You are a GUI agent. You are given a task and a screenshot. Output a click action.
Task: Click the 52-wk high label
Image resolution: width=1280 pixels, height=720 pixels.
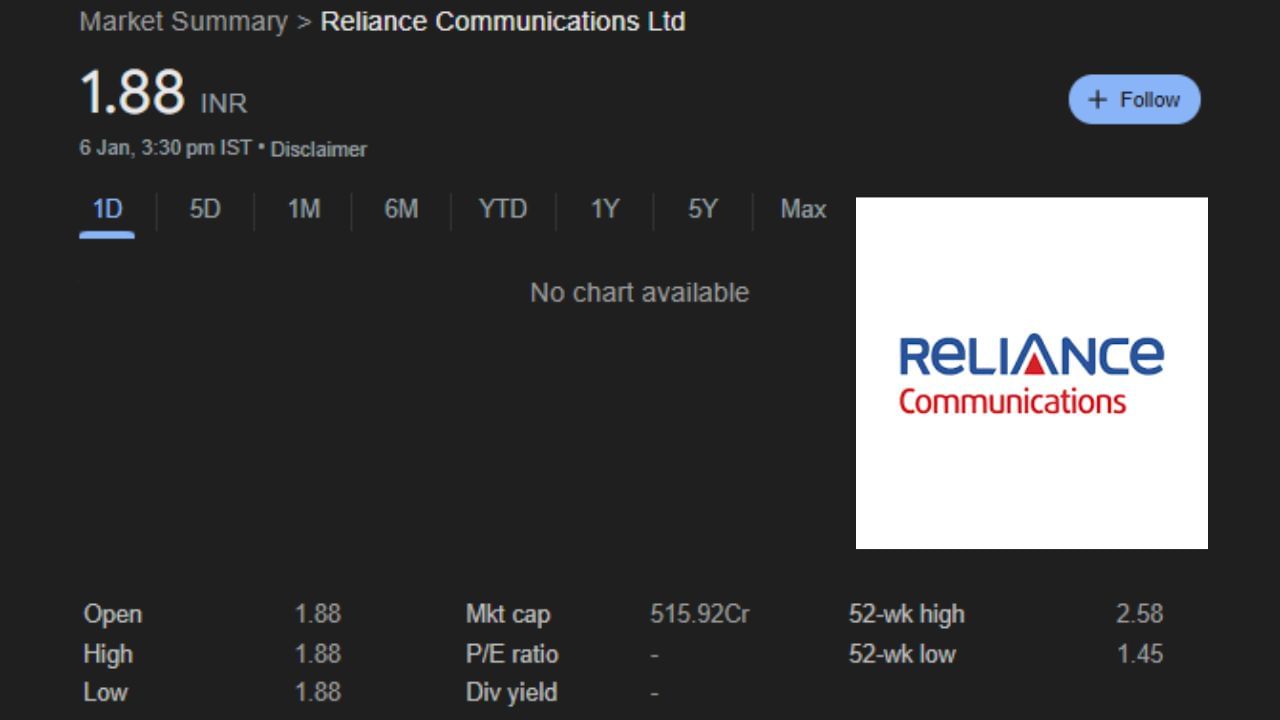coord(907,614)
